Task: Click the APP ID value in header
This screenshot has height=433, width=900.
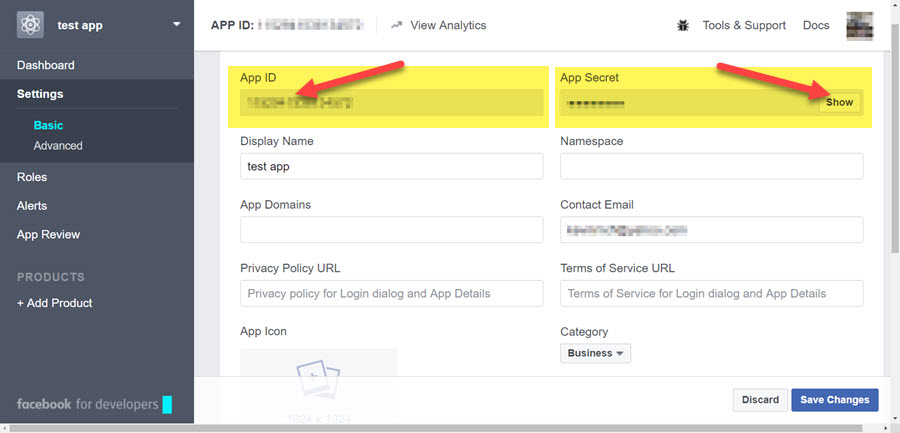Action: pos(311,25)
